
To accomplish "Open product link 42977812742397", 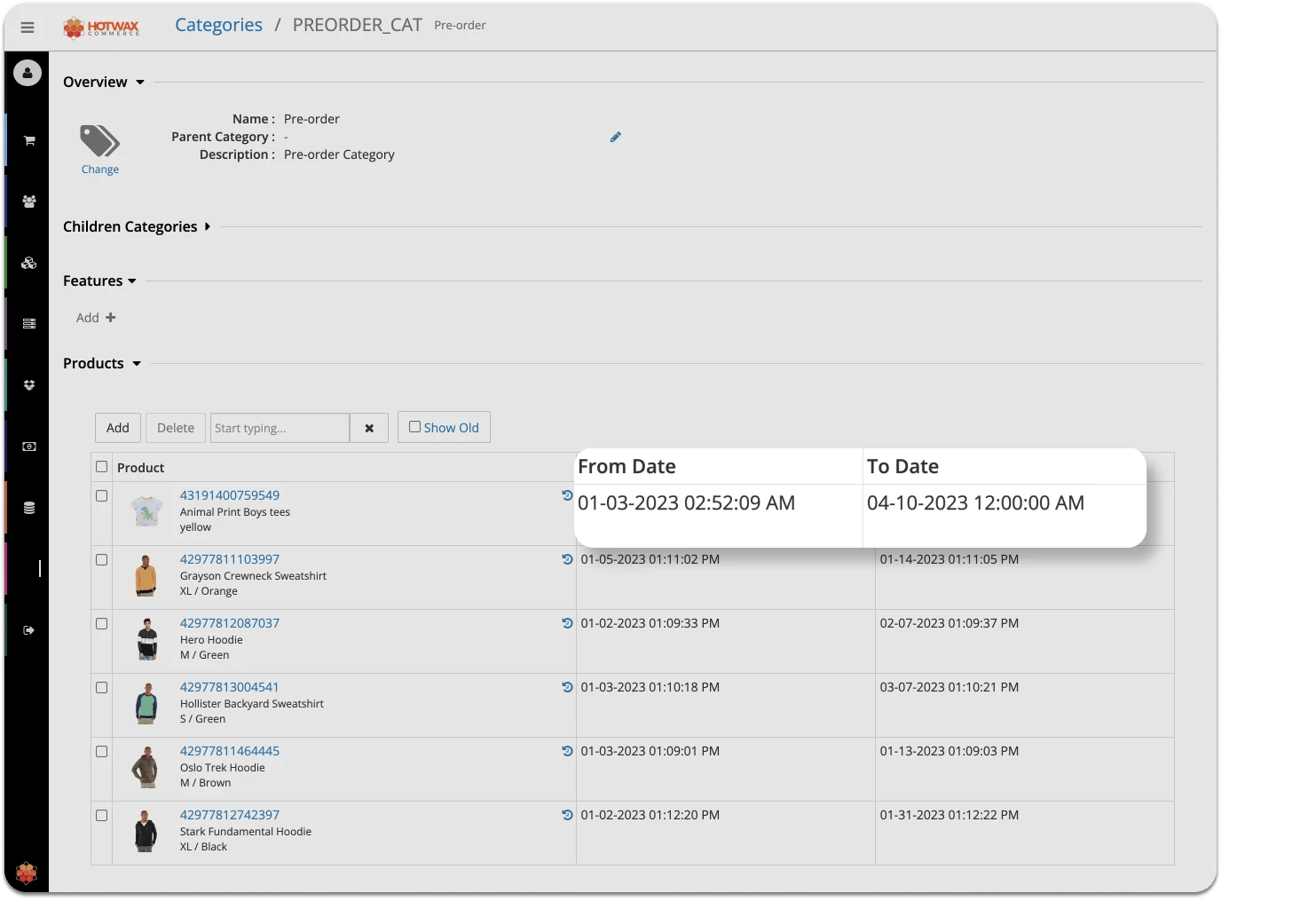I will coord(230,815).
